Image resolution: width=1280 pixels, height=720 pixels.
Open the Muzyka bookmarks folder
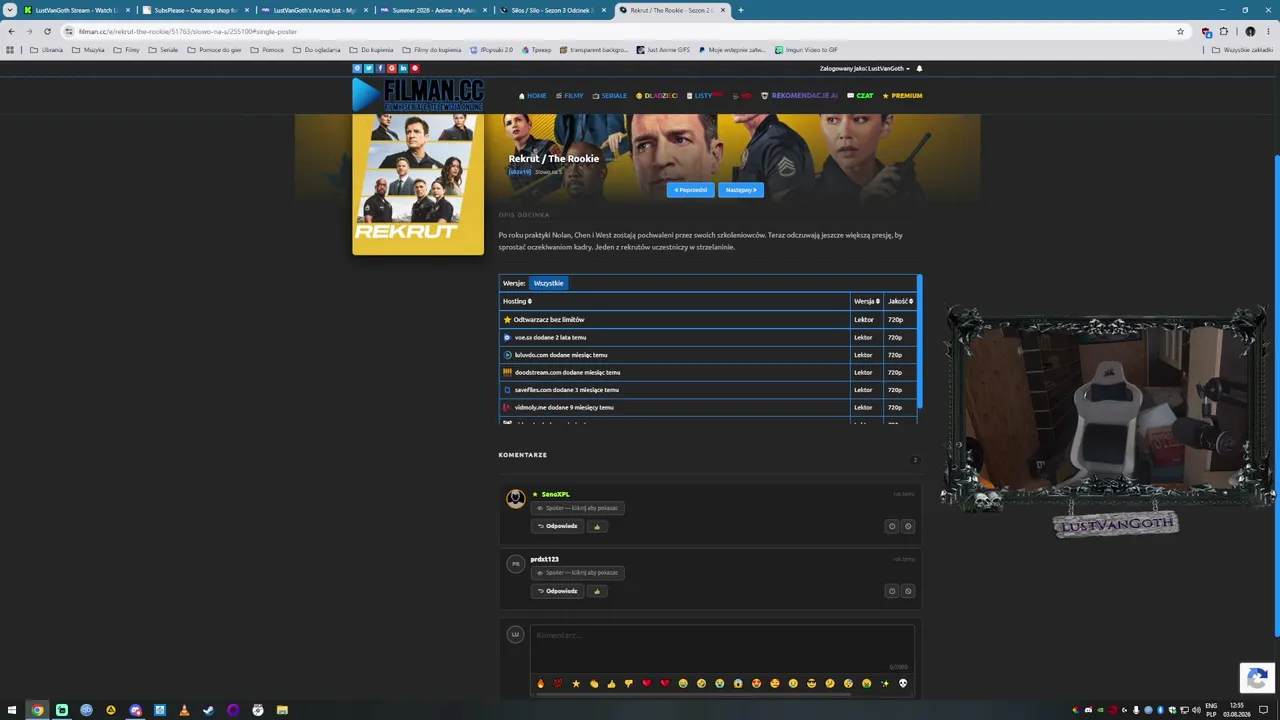click(x=88, y=50)
